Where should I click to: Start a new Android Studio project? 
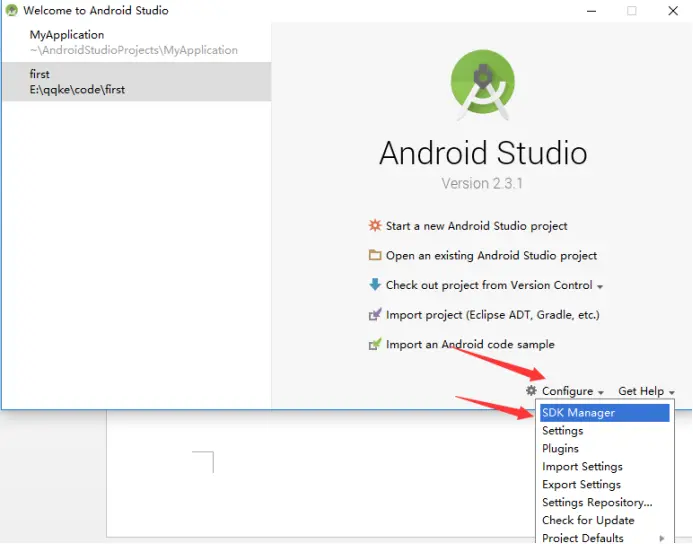pyautogui.click(x=476, y=226)
